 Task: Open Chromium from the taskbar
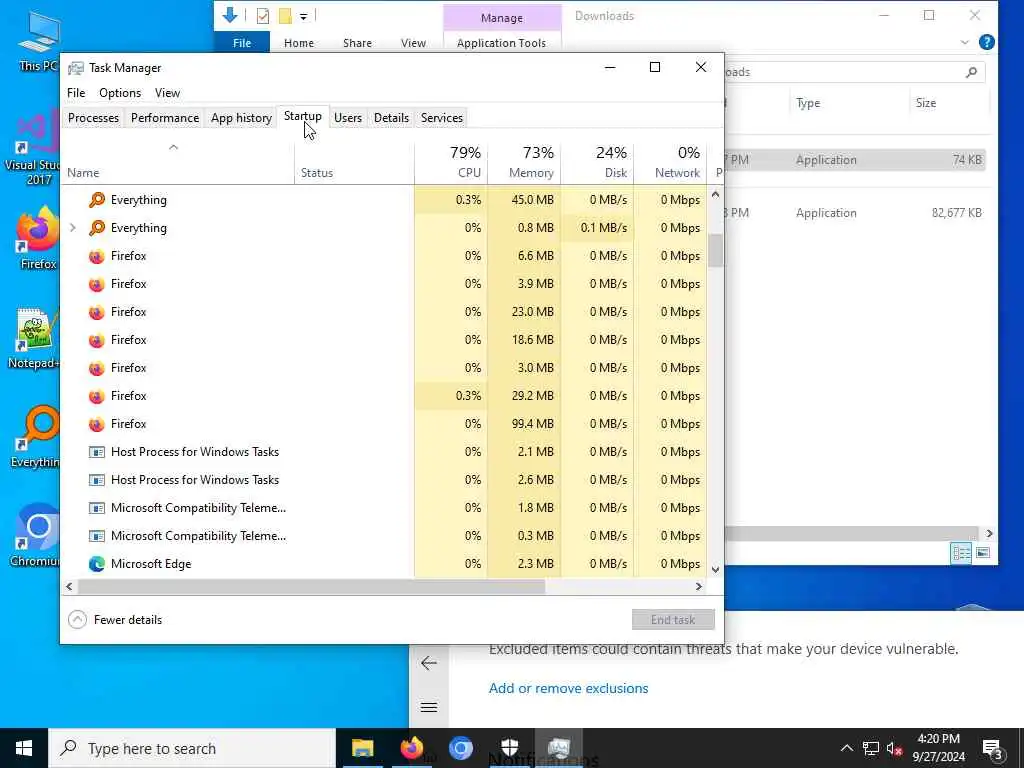point(460,748)
